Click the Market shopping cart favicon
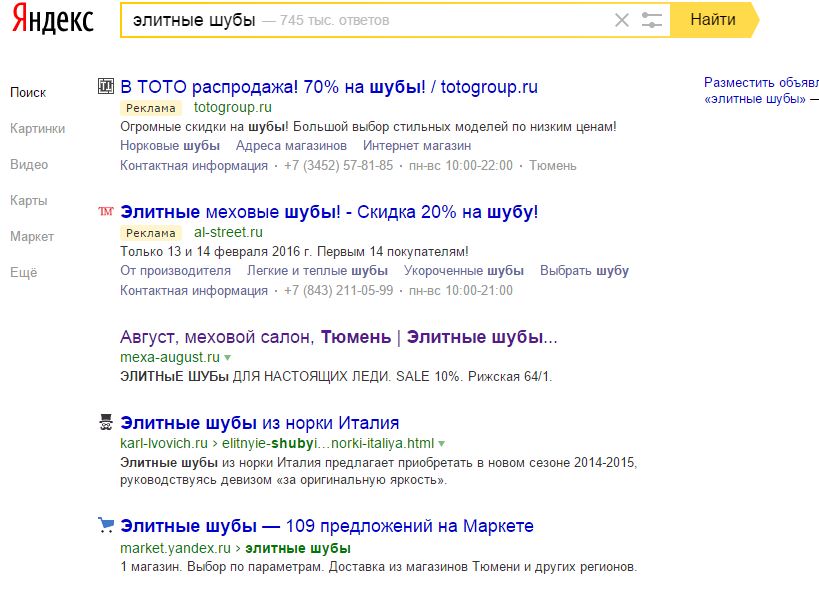819x598 pixels. (x=106, y=525)
